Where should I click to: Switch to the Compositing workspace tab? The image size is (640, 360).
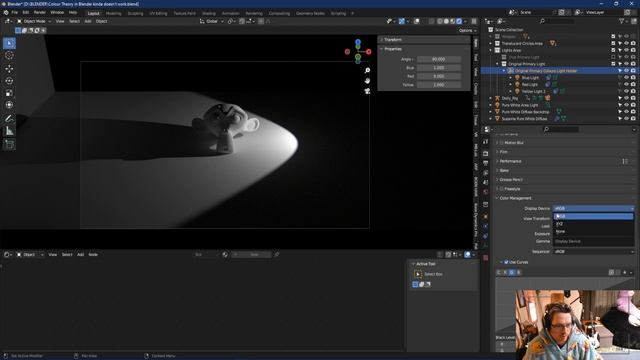pyautogui.click(x=279, y=13)
